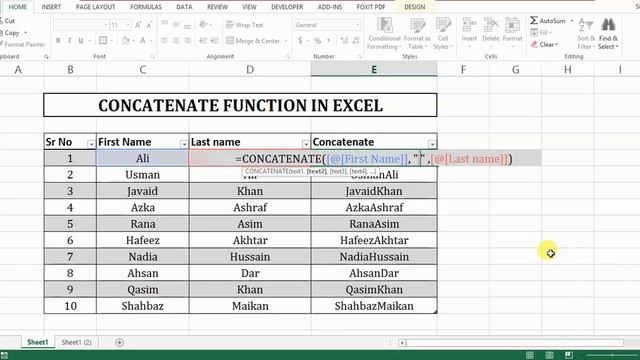This screenshot has width=640, height=360.
Task: Switch to Page Layout view in status bar
Action: [549, 355]
